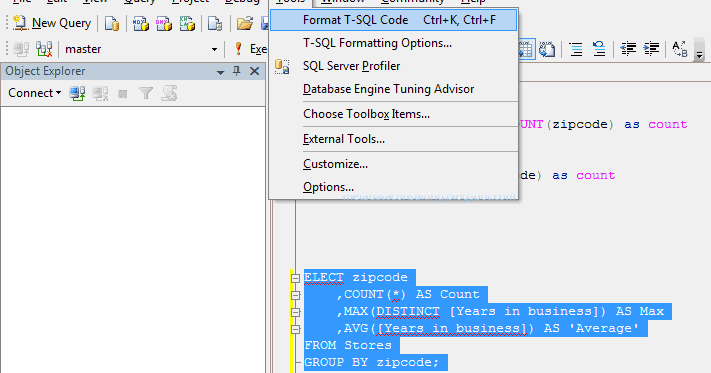Click the 'Object Explorer' panel title
This screenshot has width=711, height=373.
click(x=45, y=71)
